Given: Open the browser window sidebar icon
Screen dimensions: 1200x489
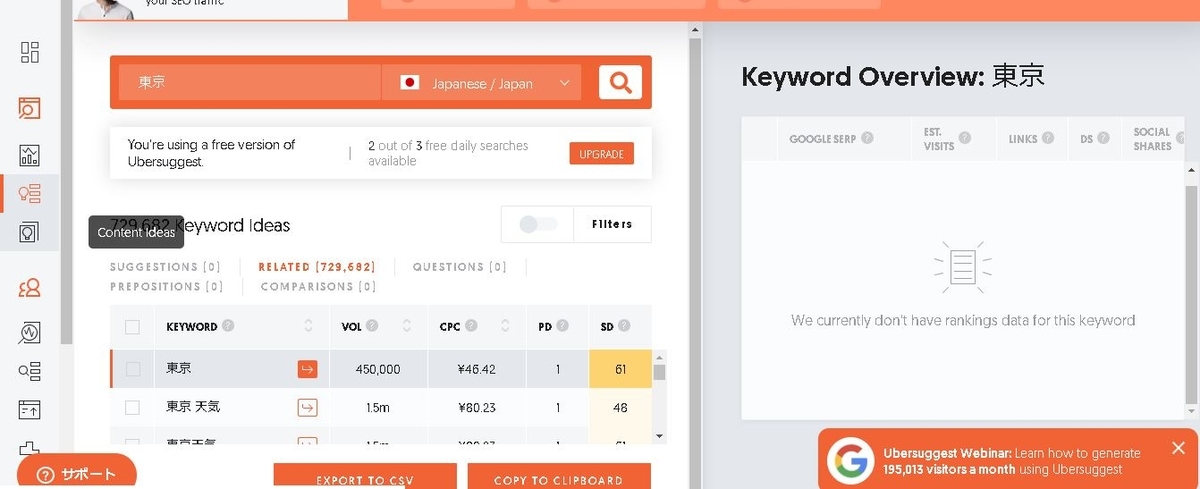Looking at the screenshot, I should pyautogui.click(x=30, y=409).
